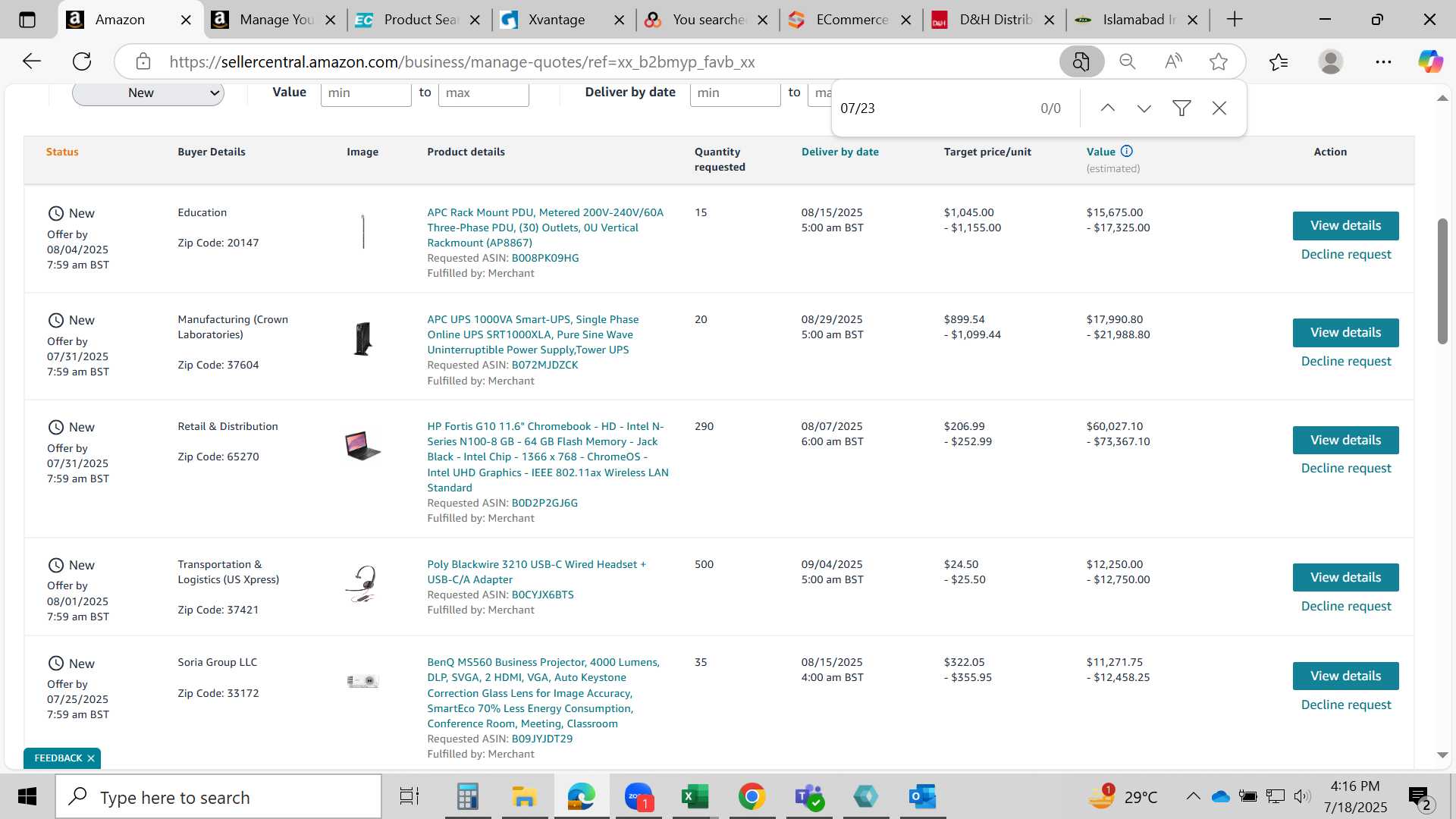Screen dimensions: 1456x819
Task: Sort by Status column header
Action: pyautogui.click(x=62, y=152)
